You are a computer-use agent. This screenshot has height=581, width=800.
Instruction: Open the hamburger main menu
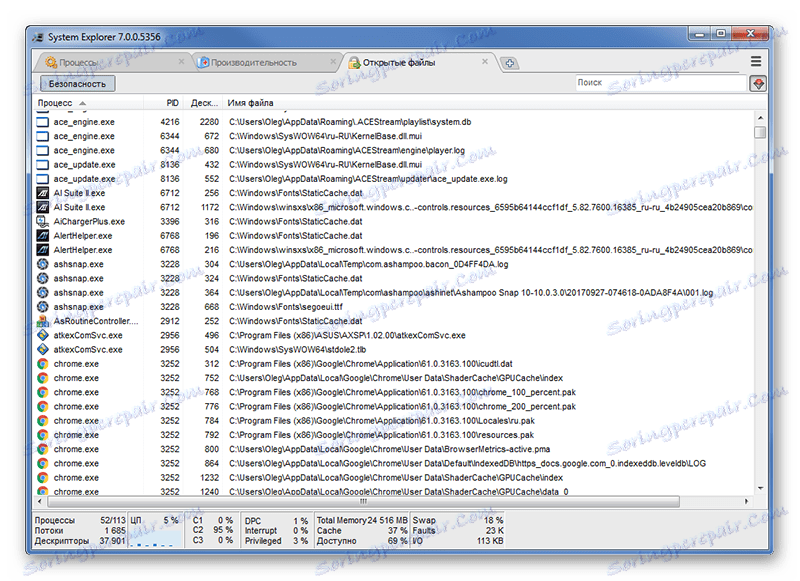click(x=756, y=62)
